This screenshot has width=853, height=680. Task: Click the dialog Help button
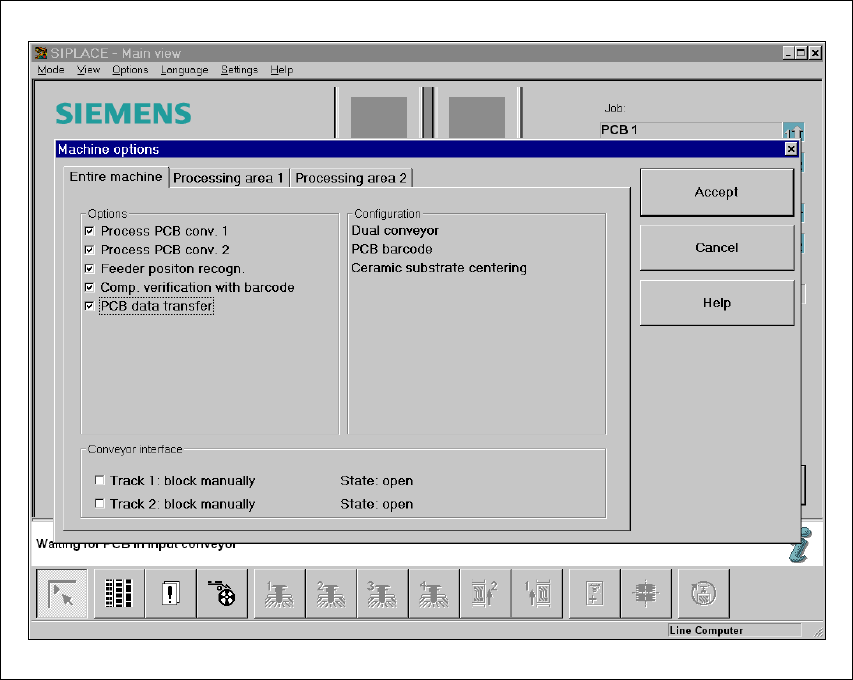click(x=716, y=303)
